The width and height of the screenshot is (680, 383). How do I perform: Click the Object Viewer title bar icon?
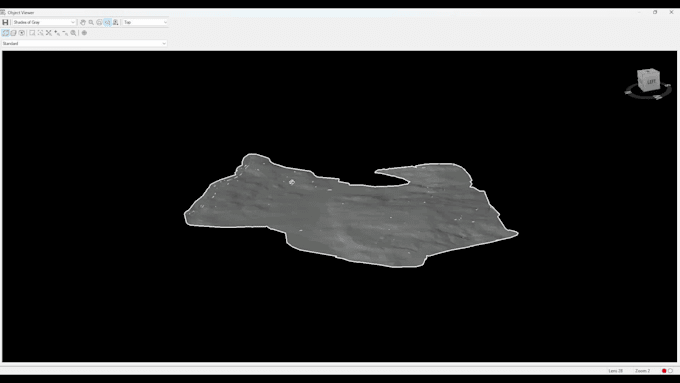coord(3,12)
